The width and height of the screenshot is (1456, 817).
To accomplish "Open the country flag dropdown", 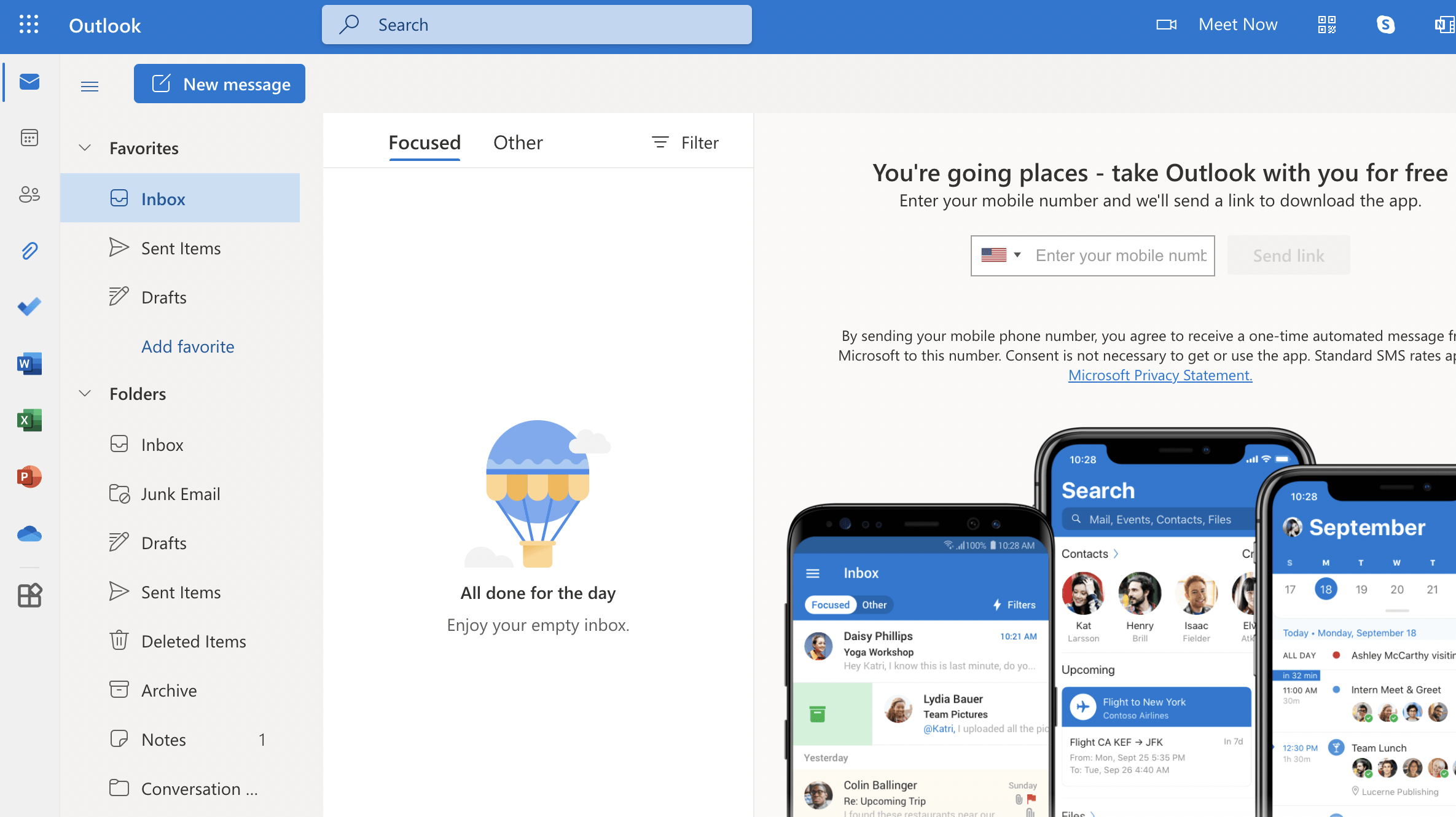I will coord(1001,255).
